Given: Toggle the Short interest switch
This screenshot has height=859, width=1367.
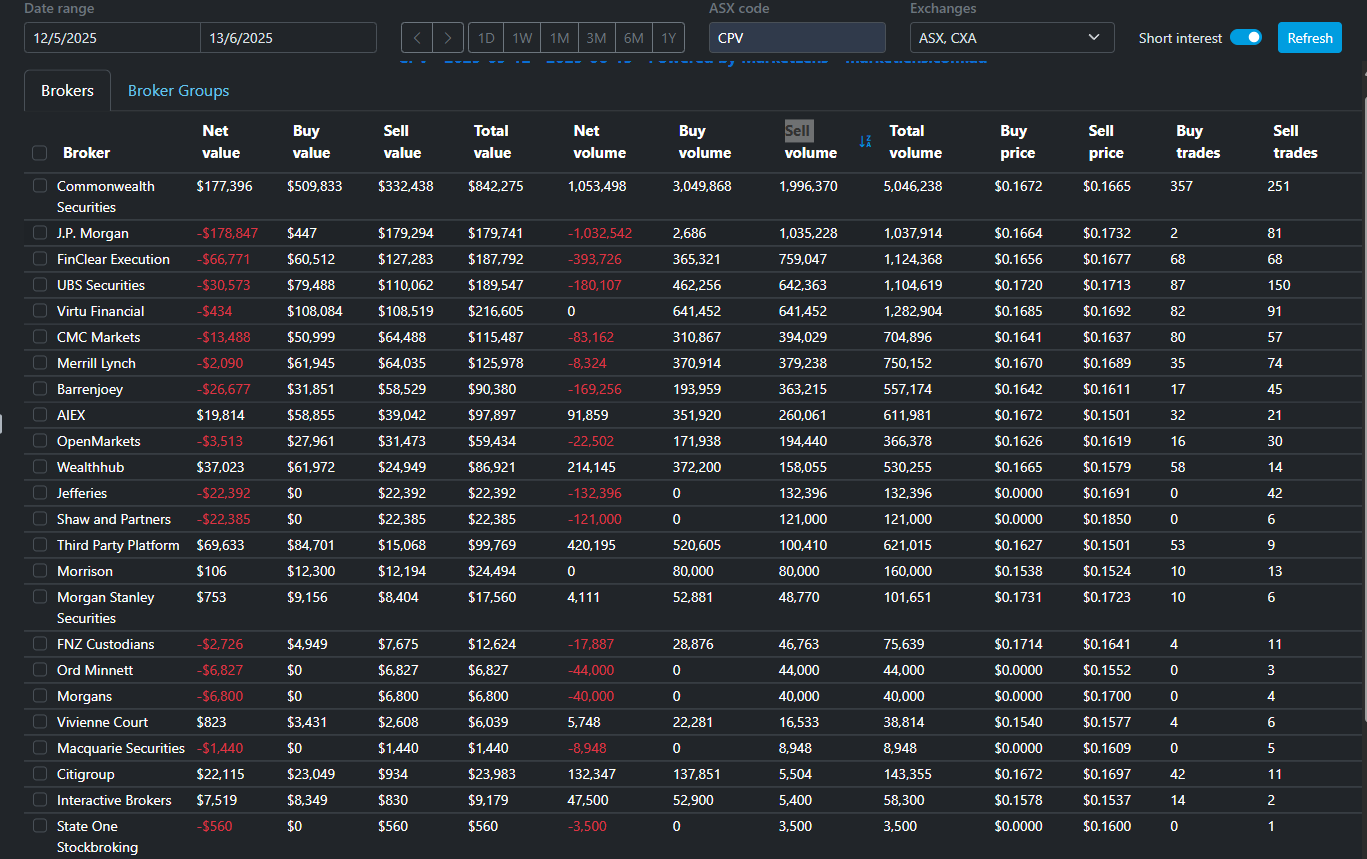Looking at the screenshot, I should (1245, 38).
